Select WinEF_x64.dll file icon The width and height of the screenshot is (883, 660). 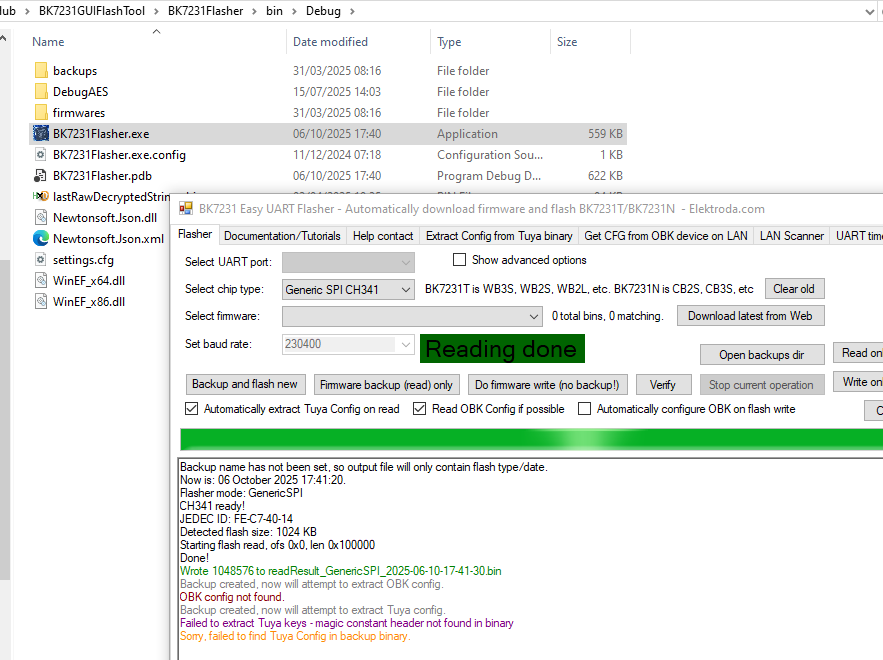pos(41,280)
